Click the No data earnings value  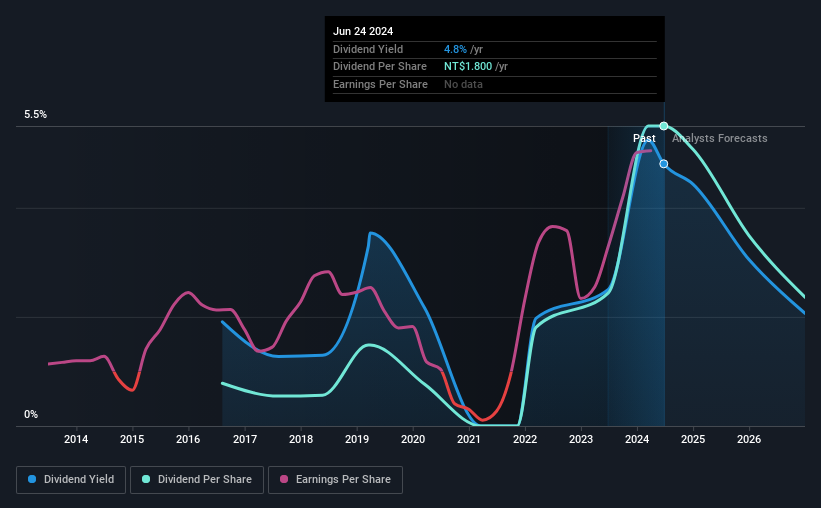click(463, 84)
